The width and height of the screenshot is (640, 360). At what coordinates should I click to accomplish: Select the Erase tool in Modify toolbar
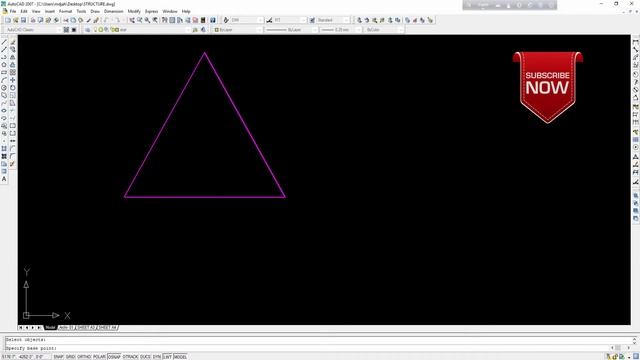(13, 42)
